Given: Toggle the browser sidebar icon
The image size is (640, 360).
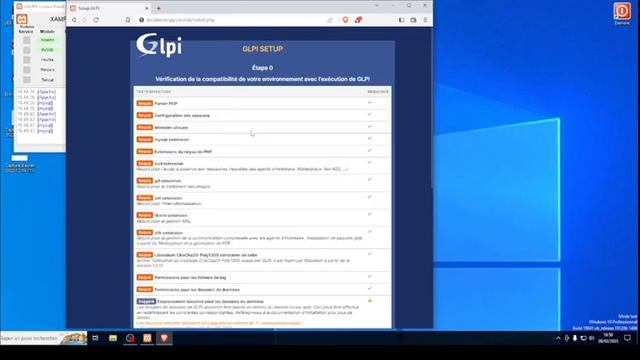Looking at the screenshot, I should (x=401, y=20).
